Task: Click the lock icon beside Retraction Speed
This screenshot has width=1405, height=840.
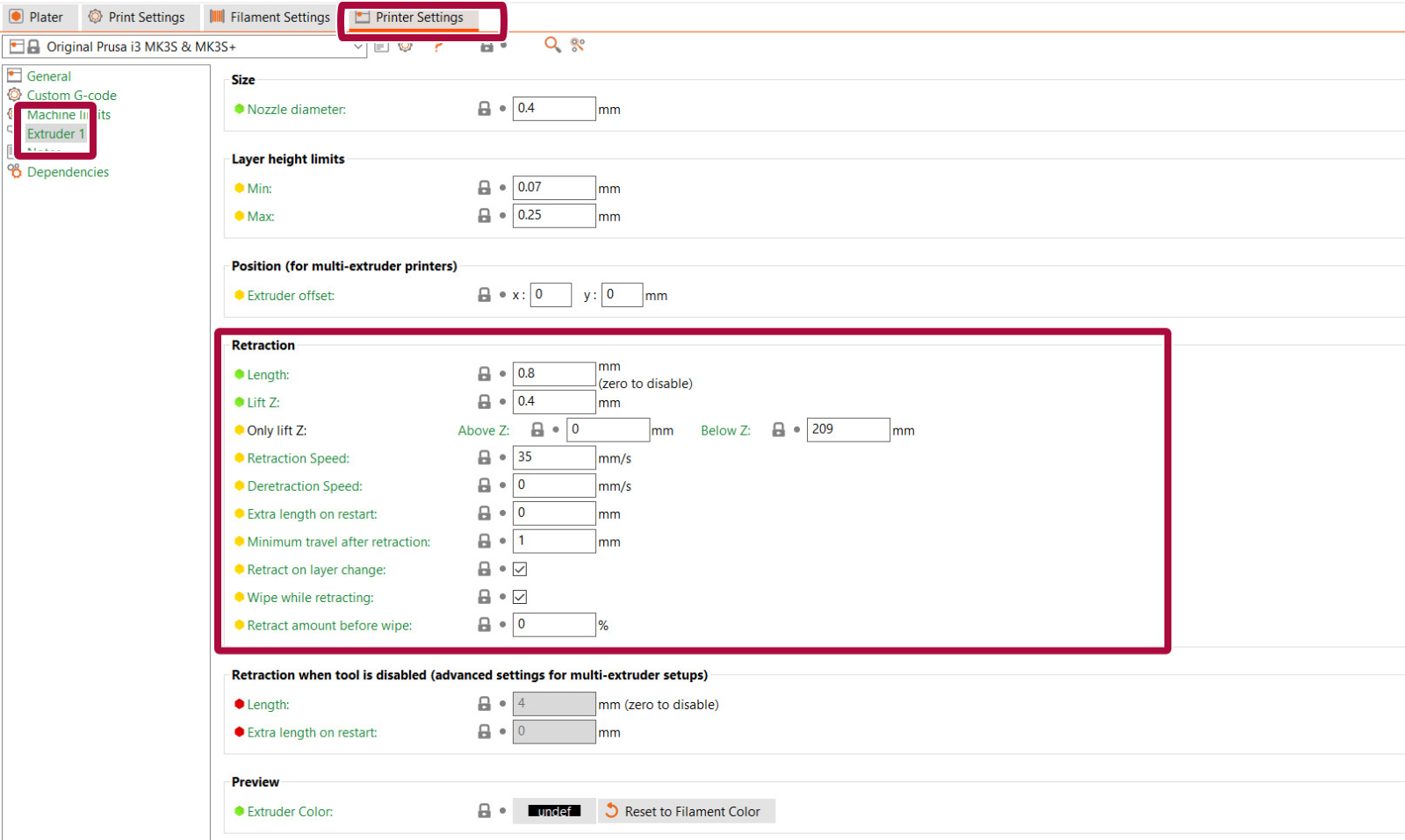Action: (x=484, y=457)
